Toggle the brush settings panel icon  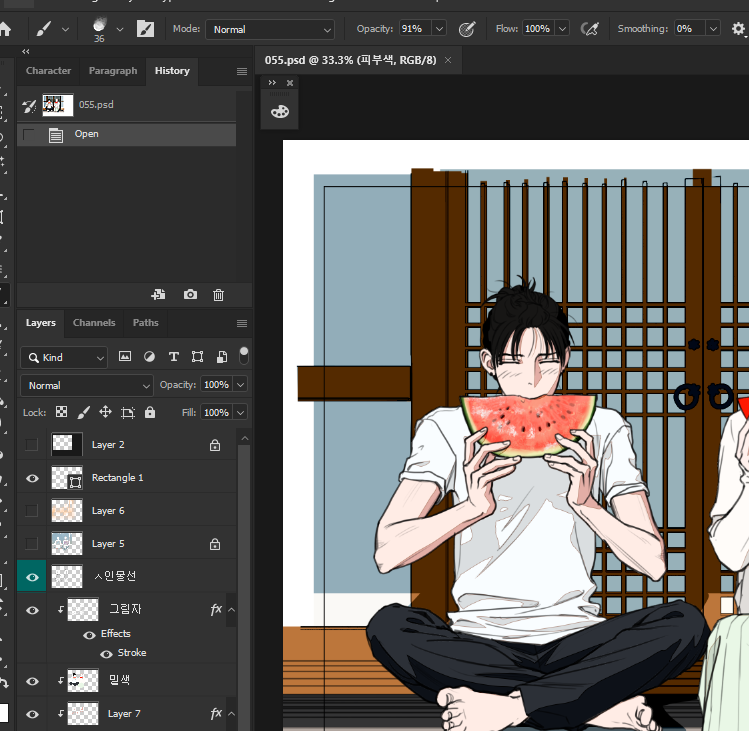146,29
